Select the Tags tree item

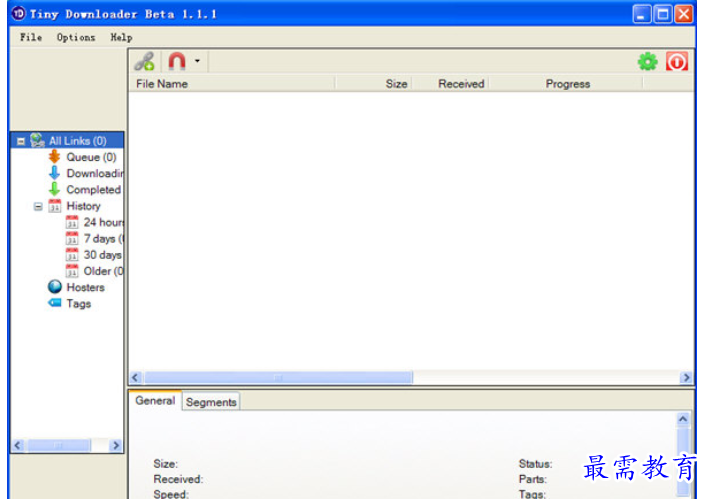pos(79,303)
